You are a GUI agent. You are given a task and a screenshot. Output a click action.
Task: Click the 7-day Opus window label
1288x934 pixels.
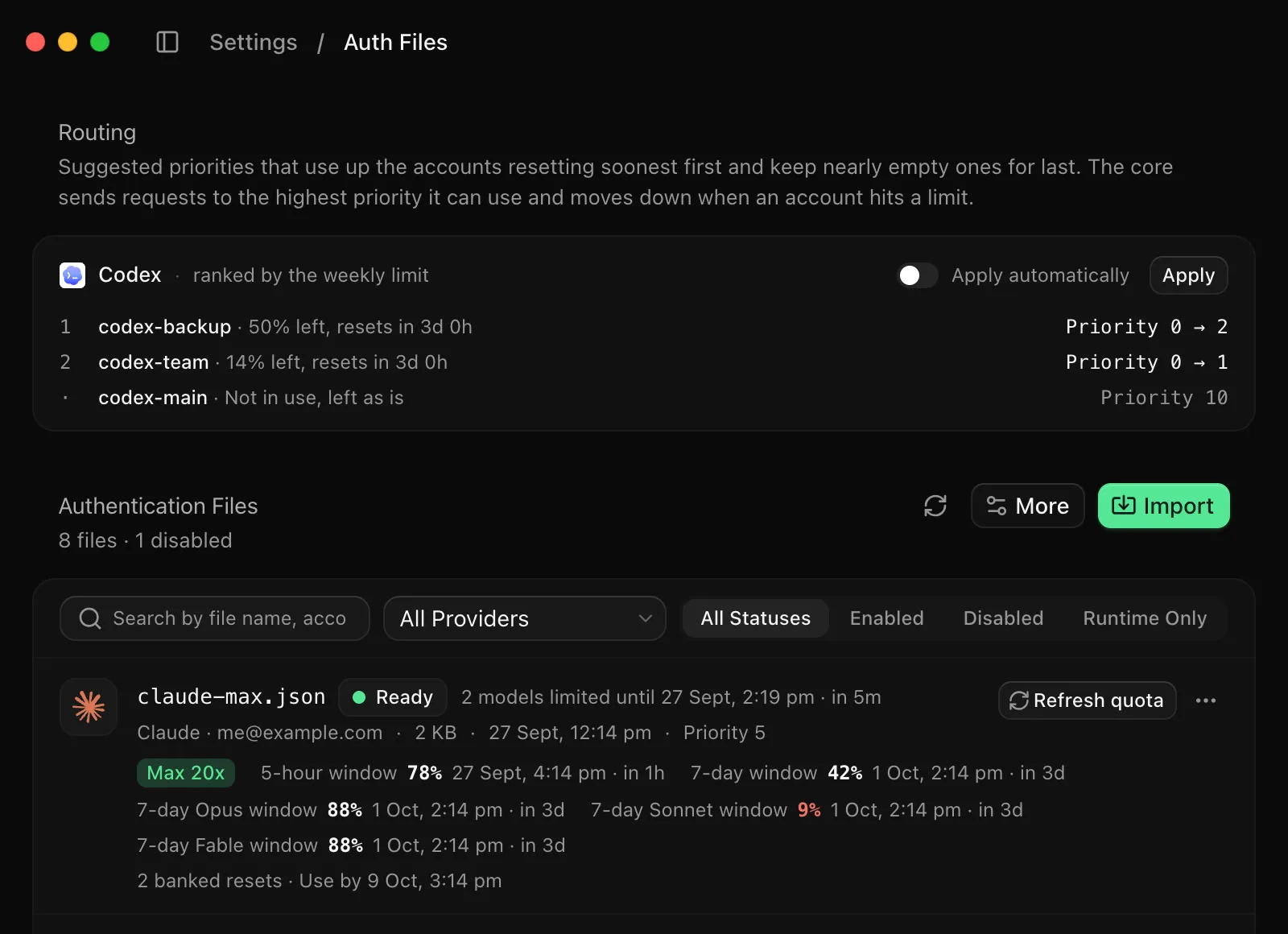tap(227, 810)
